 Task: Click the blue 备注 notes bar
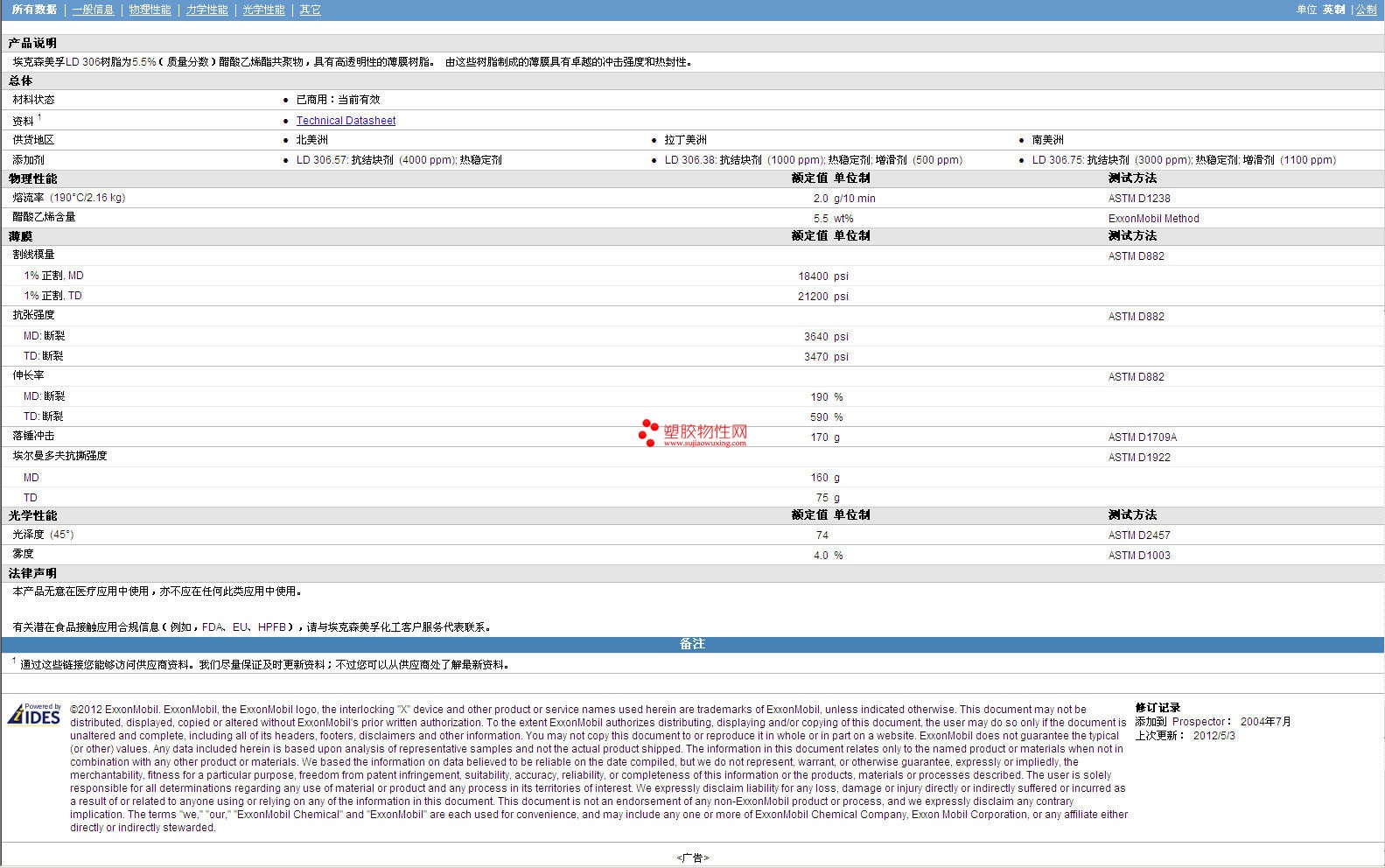[692, 644]
